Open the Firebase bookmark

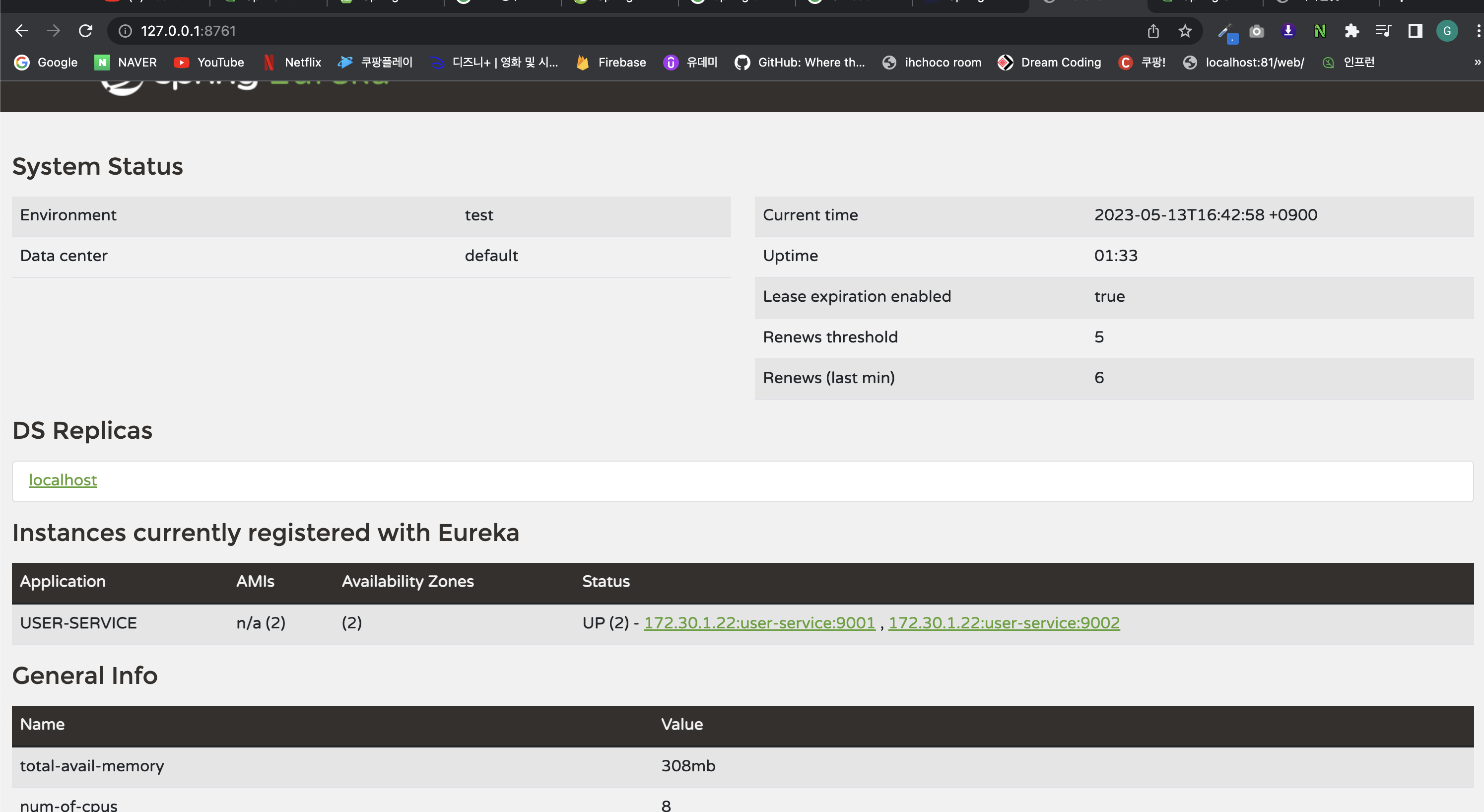tap(611, 62)
